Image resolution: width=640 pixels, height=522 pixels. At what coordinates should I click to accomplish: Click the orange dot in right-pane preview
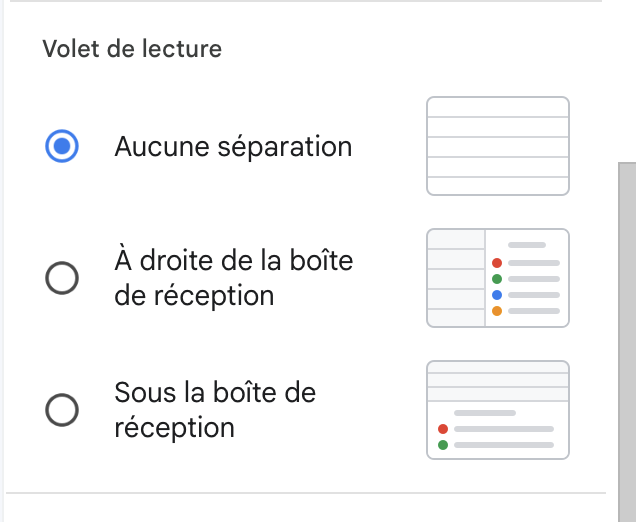pyautogui.click(x=497, y=311)
